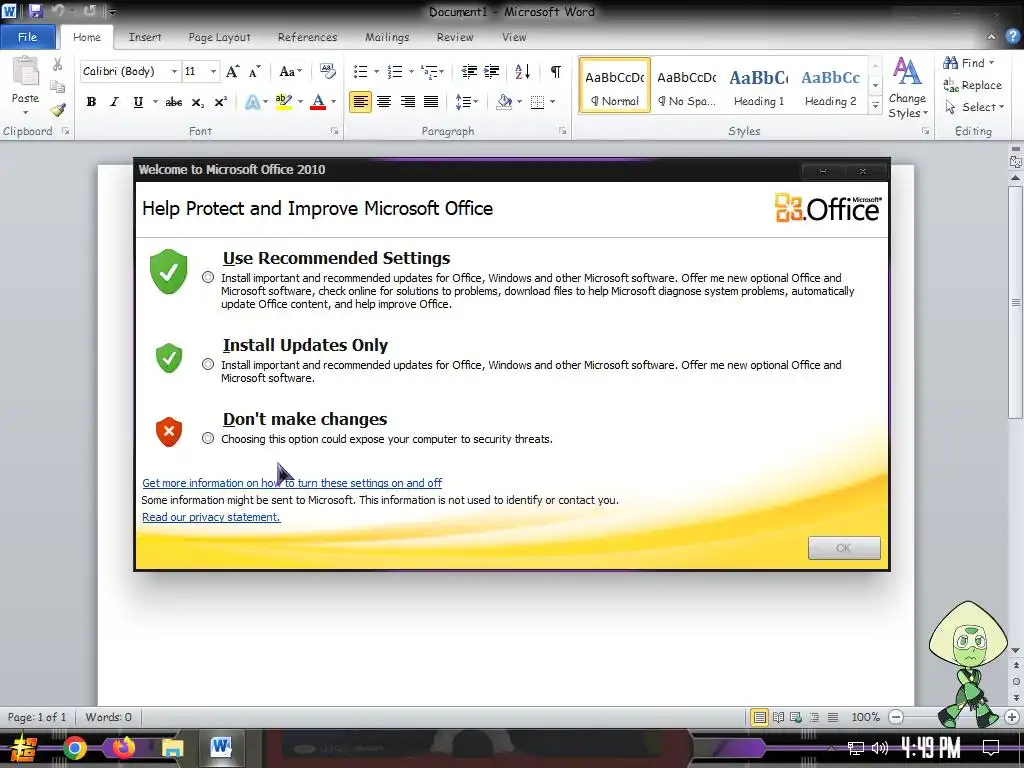
Task: Open the File tab
Action: (x=27, y=37)
